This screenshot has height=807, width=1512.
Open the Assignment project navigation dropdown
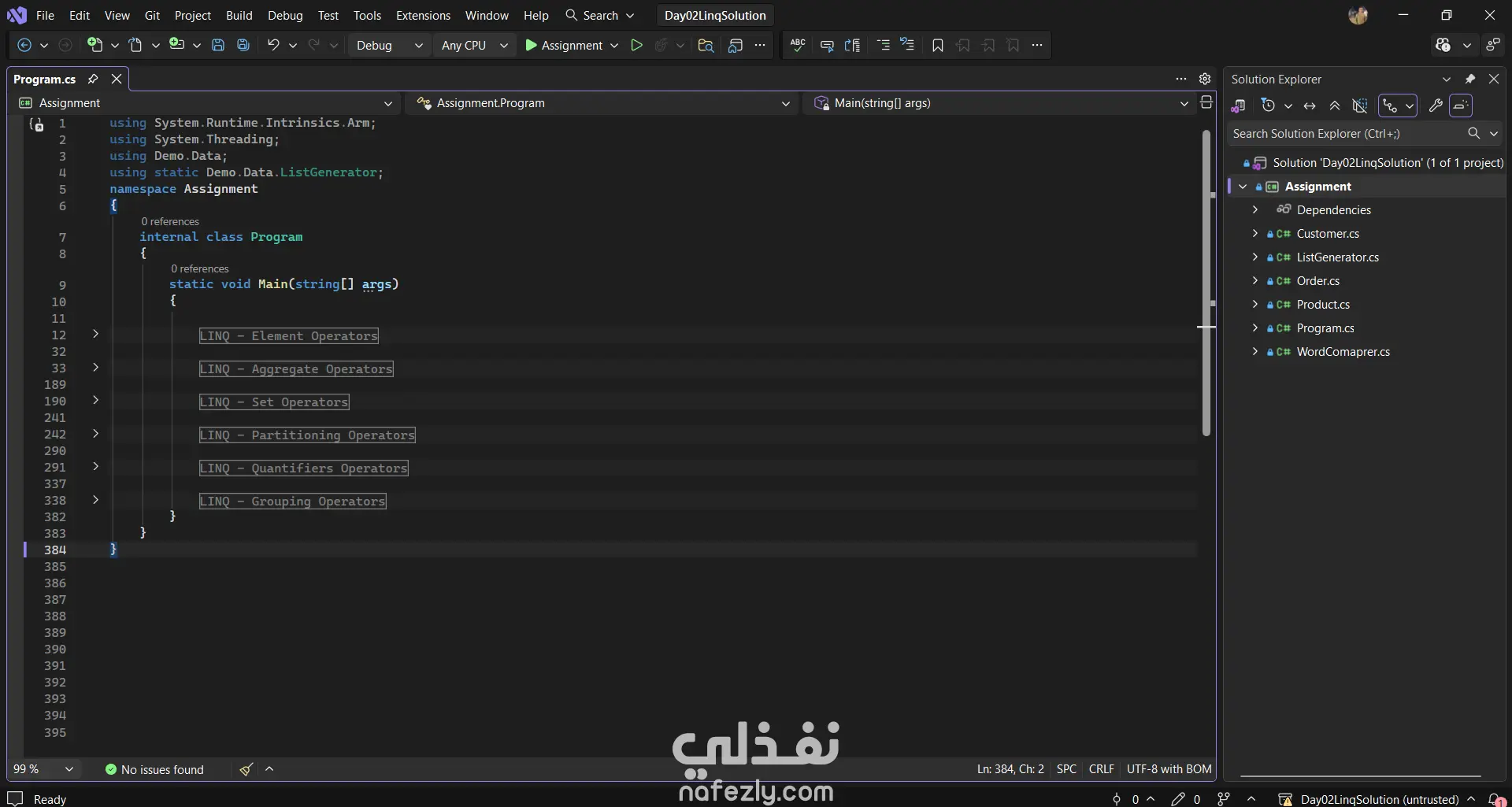click(206, 103)
